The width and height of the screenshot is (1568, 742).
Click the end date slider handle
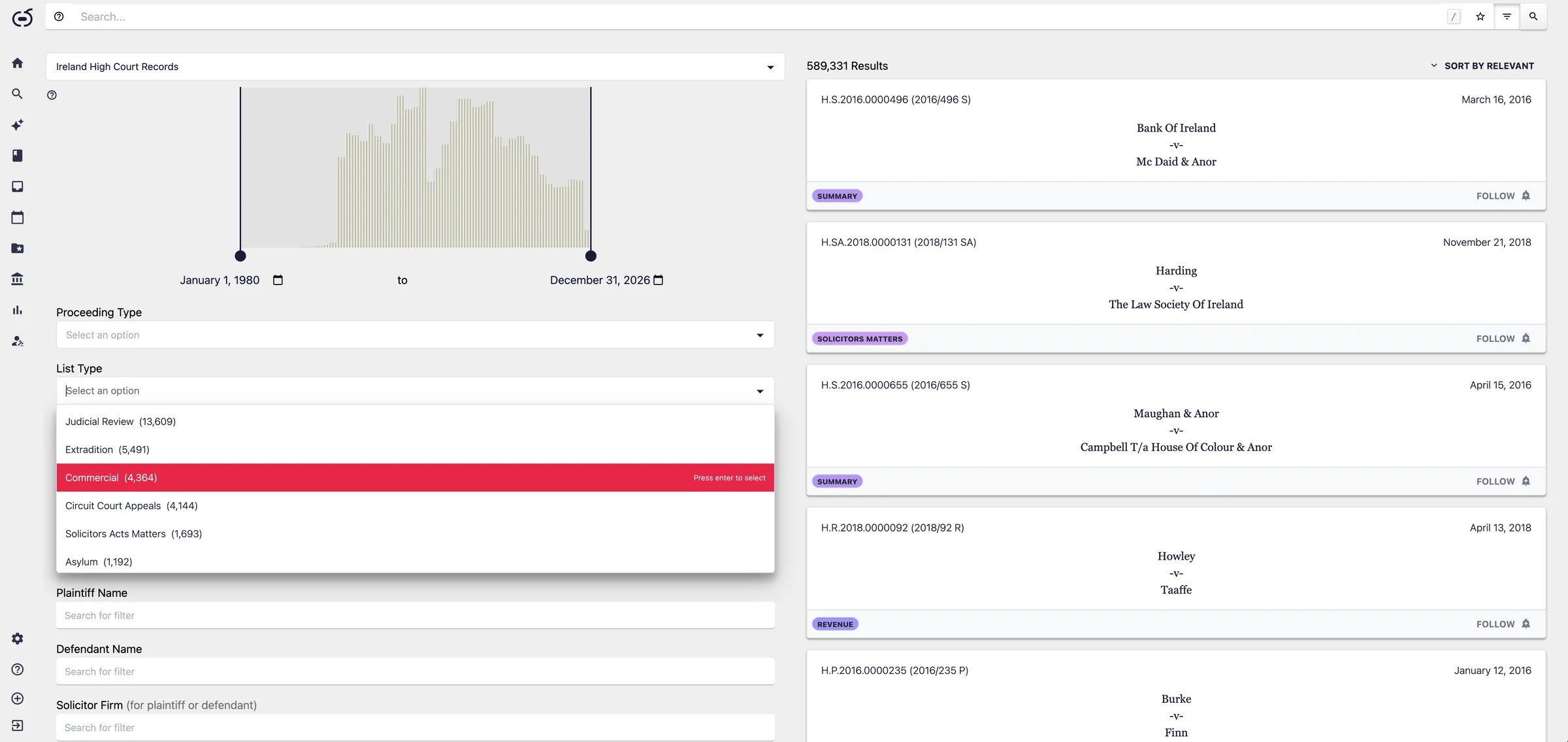[591, 256]
